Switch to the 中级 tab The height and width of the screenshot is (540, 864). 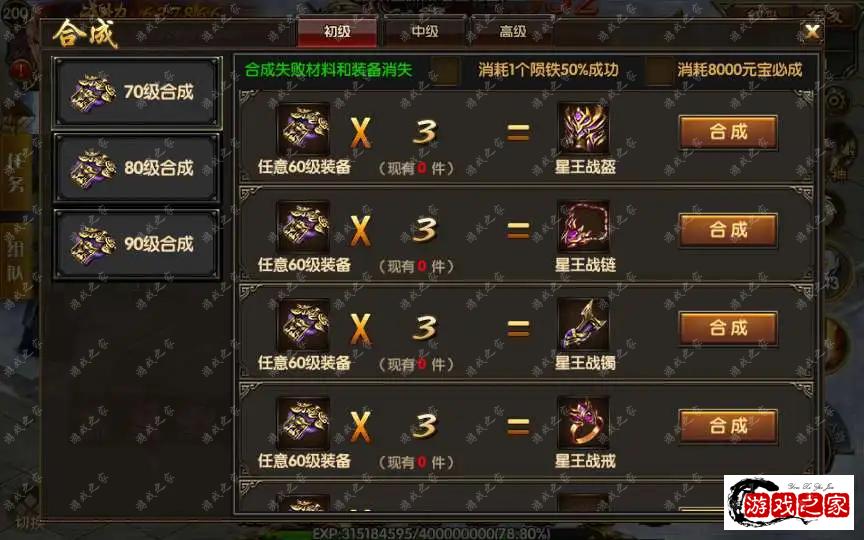tap(425, 31)
